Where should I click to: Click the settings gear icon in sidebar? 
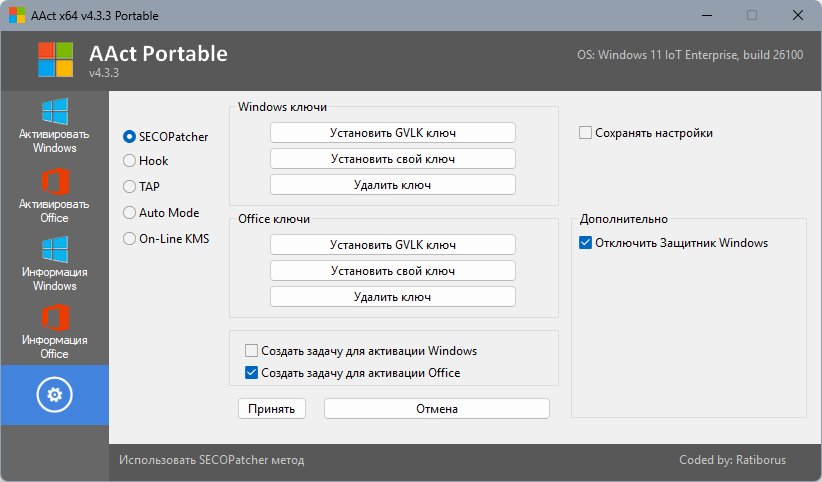[x=54, y=395]
